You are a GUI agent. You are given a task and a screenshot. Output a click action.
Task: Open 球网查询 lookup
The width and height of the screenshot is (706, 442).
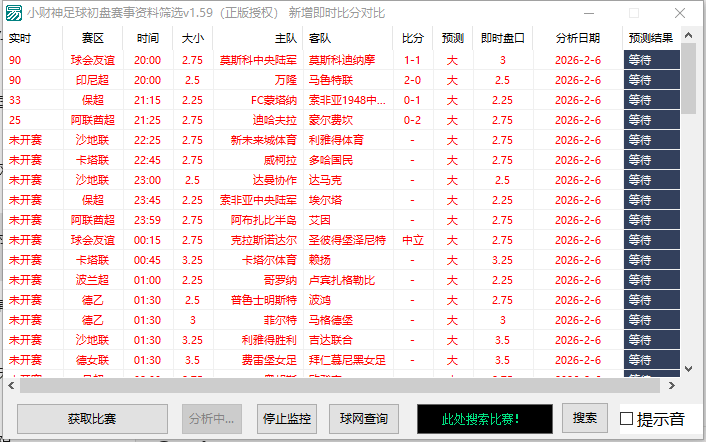(363, 418)
